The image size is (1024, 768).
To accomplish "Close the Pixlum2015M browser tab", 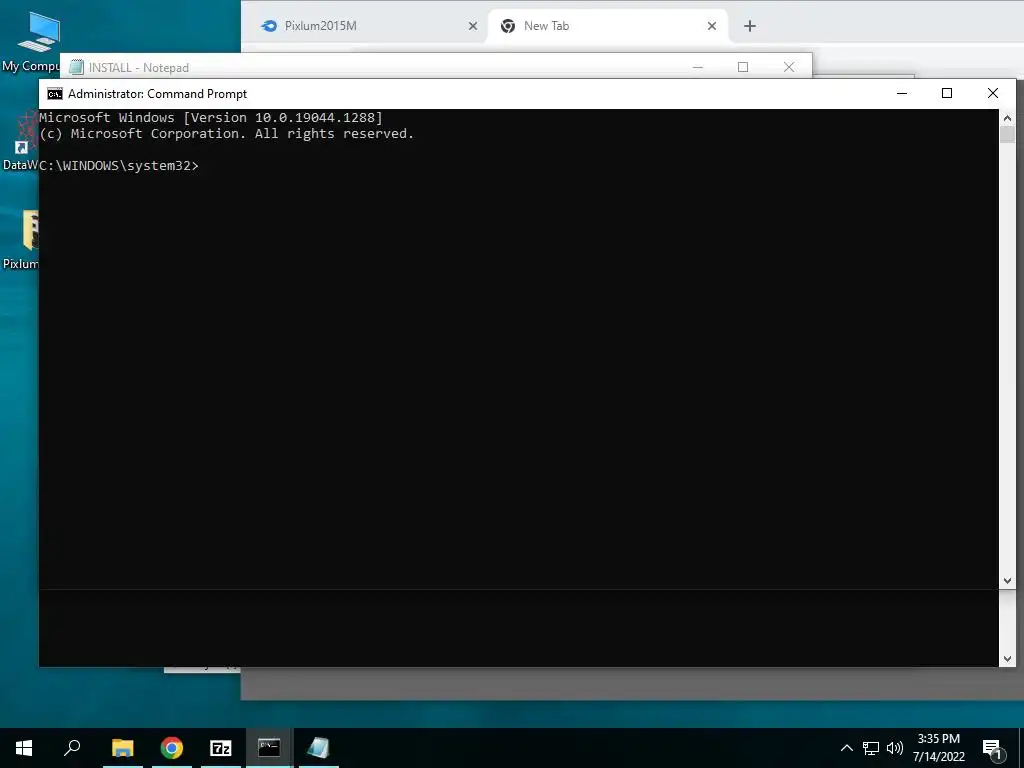I will [473, 26].
